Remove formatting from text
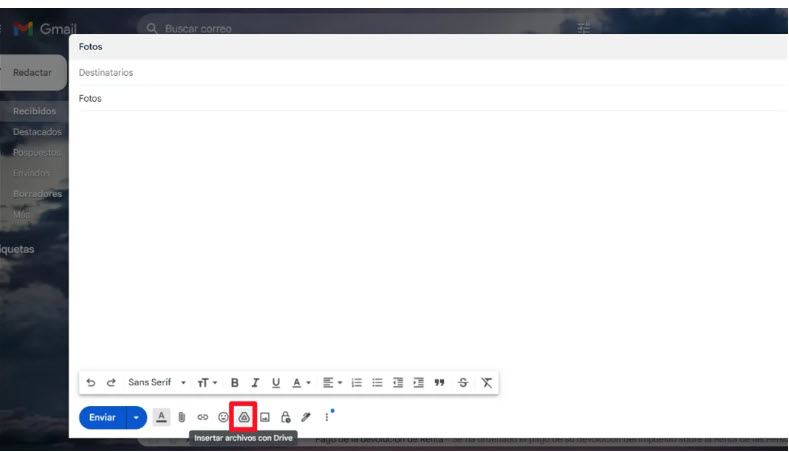This screenshot has height=452, width=789. click(487, 383)
